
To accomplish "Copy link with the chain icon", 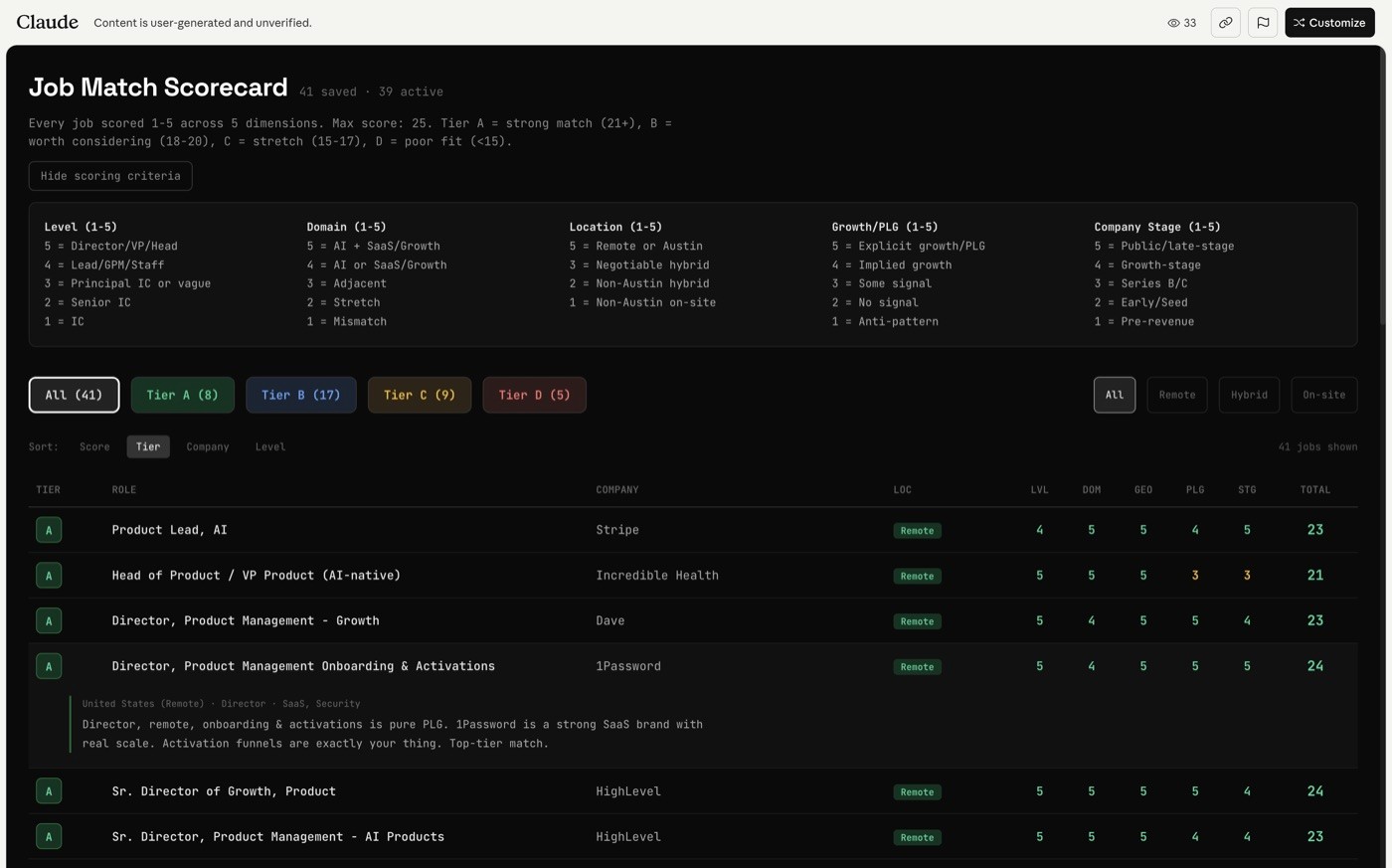I will (1226, 23).
